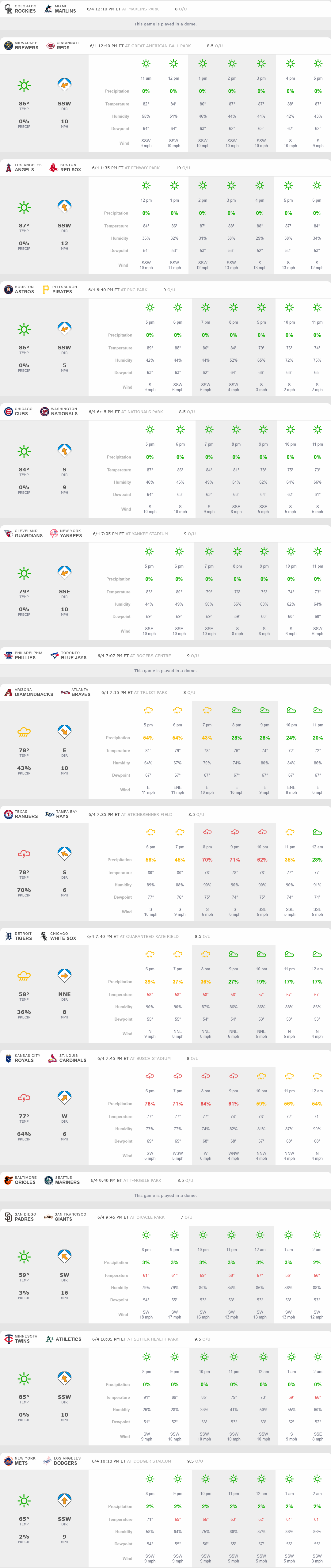
Task: Click the St. Louis Cardinals logo
Action: point(53,1058)
